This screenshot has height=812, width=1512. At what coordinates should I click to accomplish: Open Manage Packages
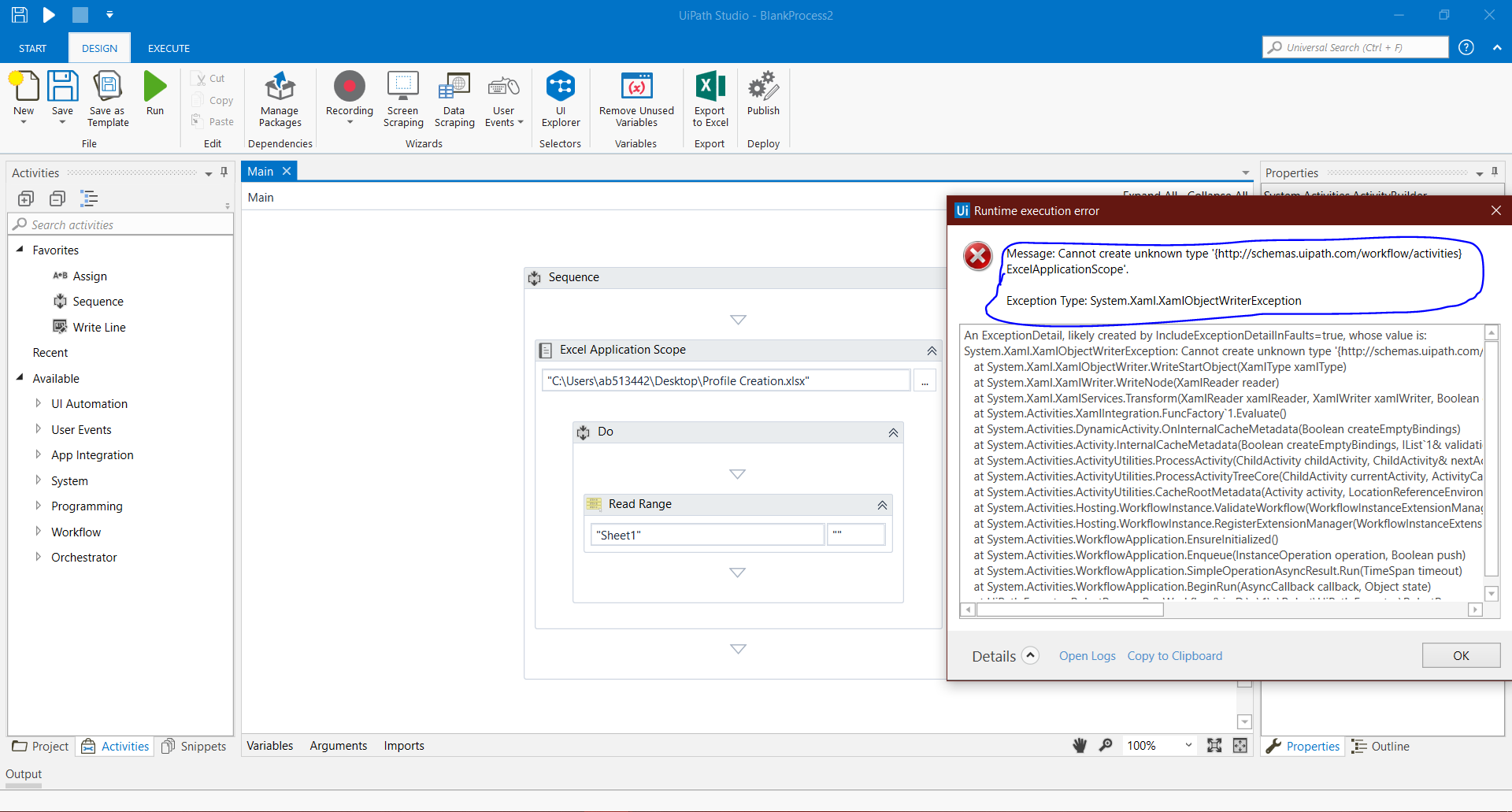click(280, 98)
